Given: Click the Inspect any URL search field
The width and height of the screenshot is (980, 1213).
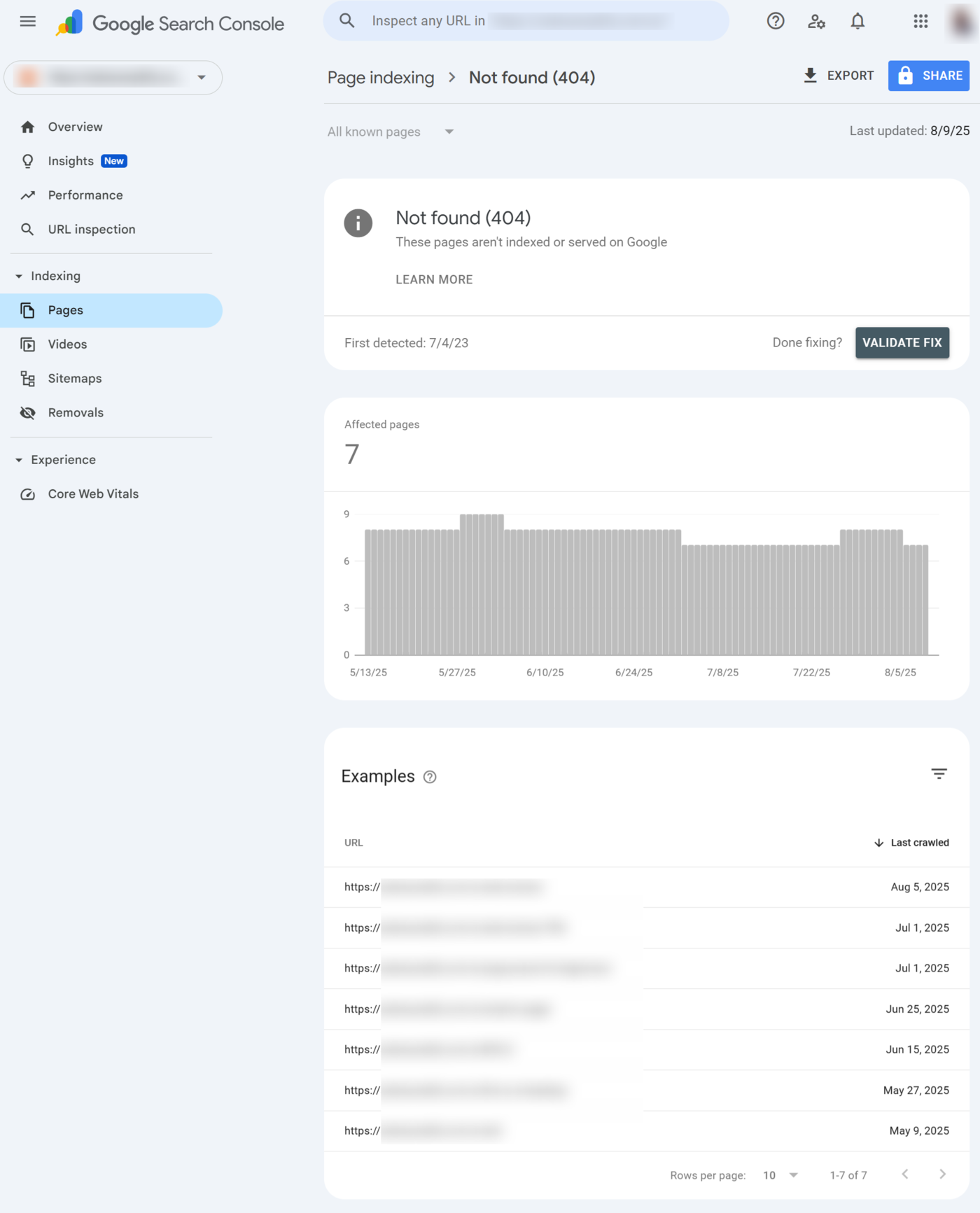Looking at the screenshot, I should click(x=525, y=21).
